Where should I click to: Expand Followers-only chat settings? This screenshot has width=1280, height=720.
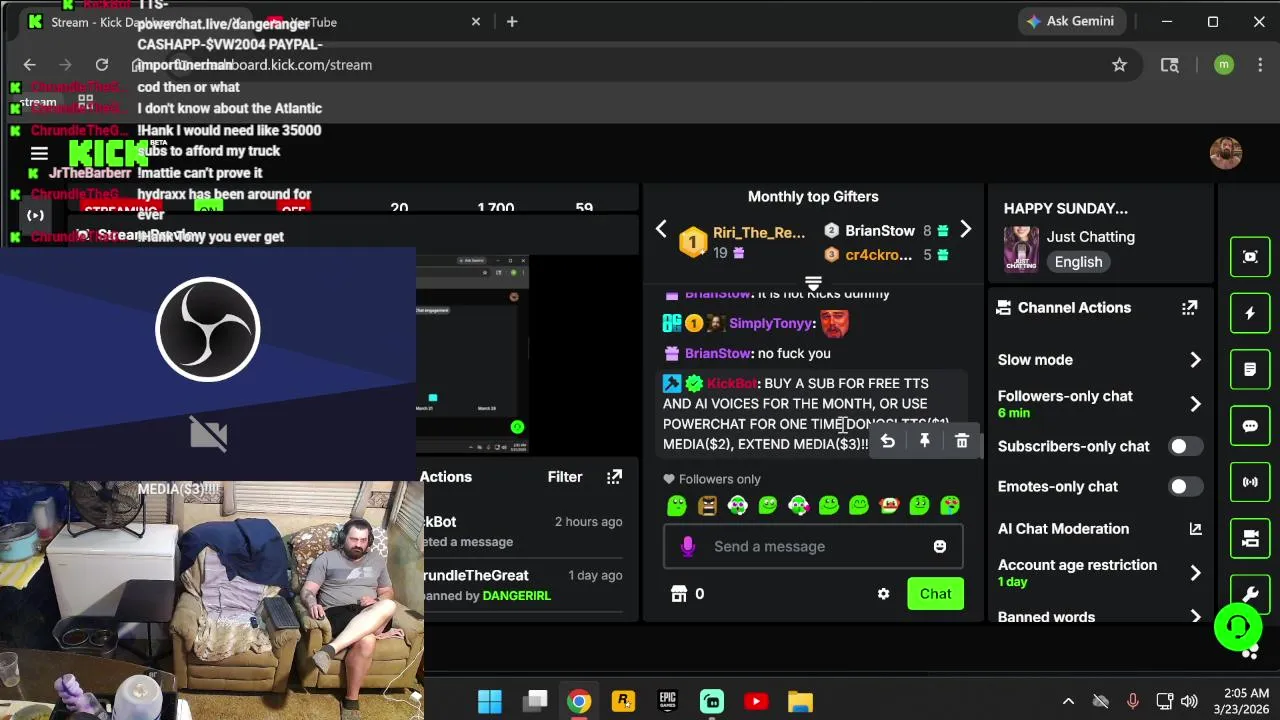(x=1195, y=404)
